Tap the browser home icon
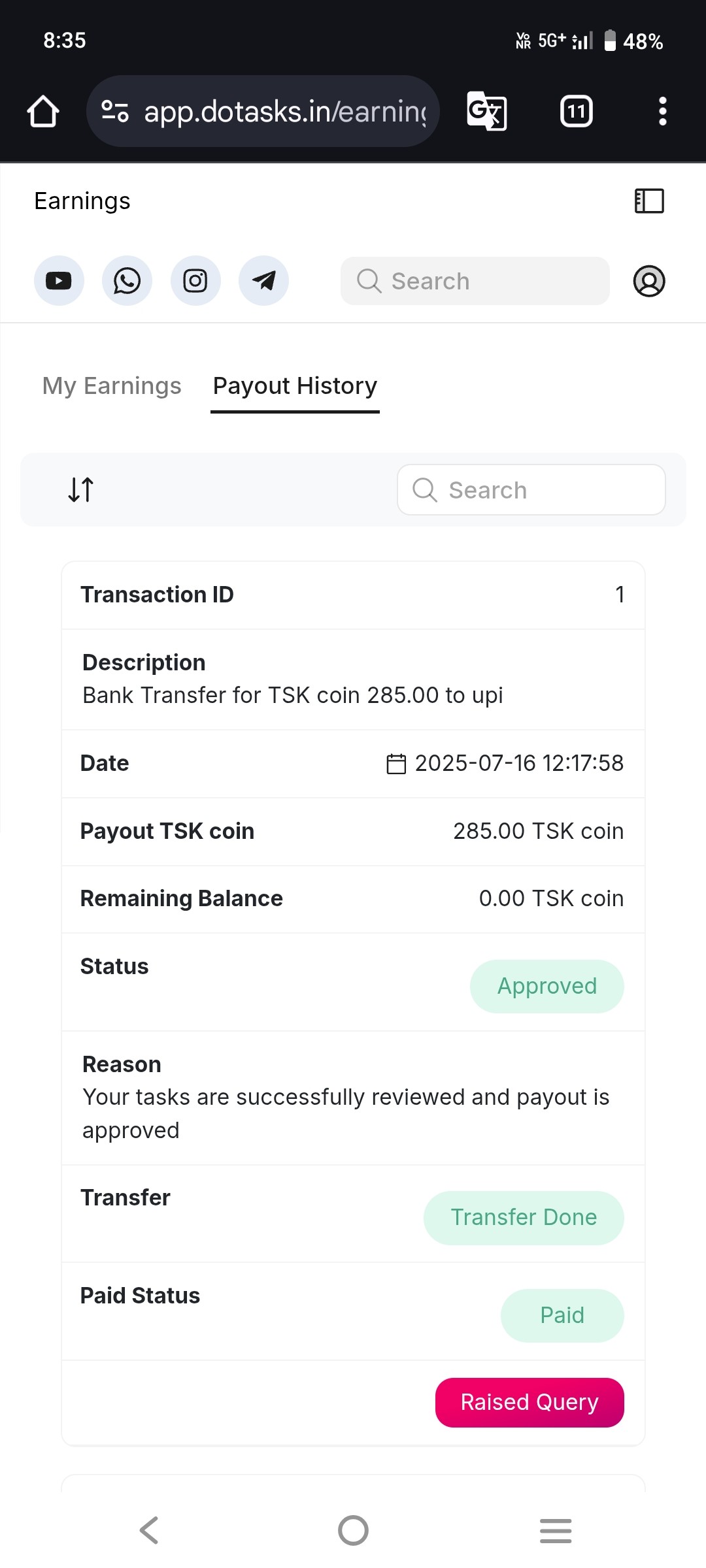 click(43, 111)
